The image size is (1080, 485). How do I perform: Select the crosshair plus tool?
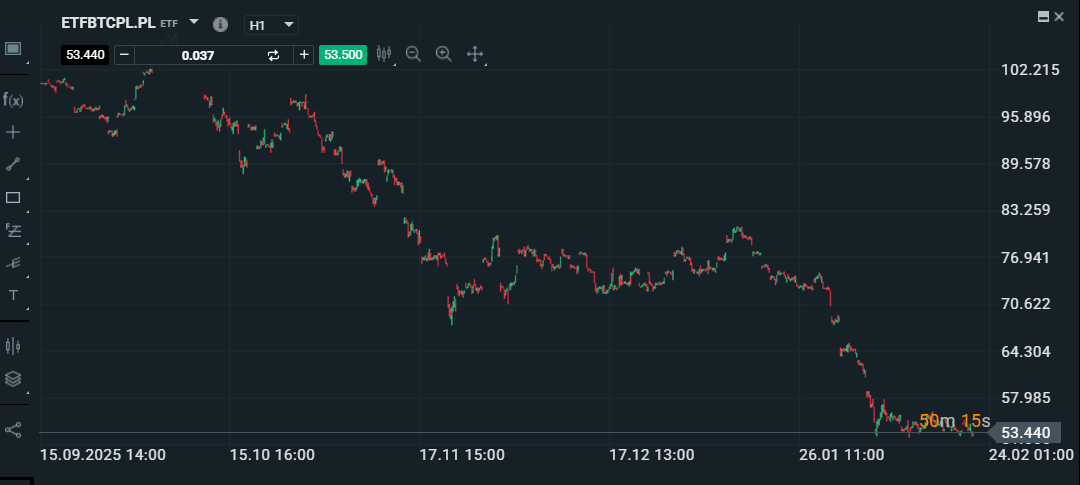click(x=13, y=132)
